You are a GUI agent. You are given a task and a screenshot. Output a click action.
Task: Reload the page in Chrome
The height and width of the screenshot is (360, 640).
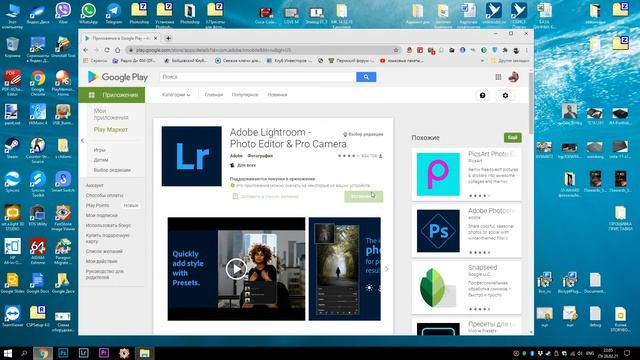tap(107, 50)
